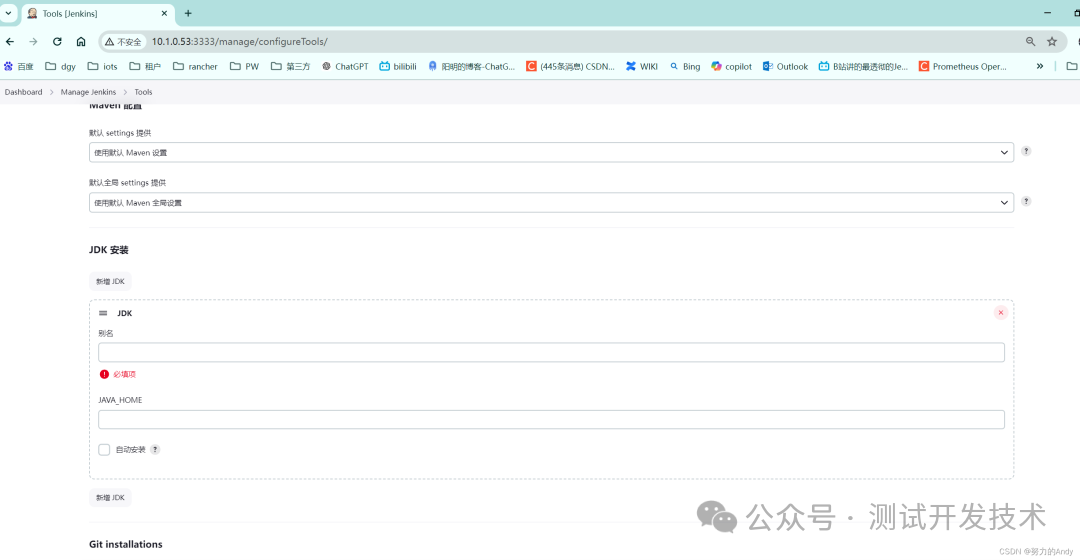Open the Prometheus Oper... bookmark
1080x560 pixels.
coord(963,66)
